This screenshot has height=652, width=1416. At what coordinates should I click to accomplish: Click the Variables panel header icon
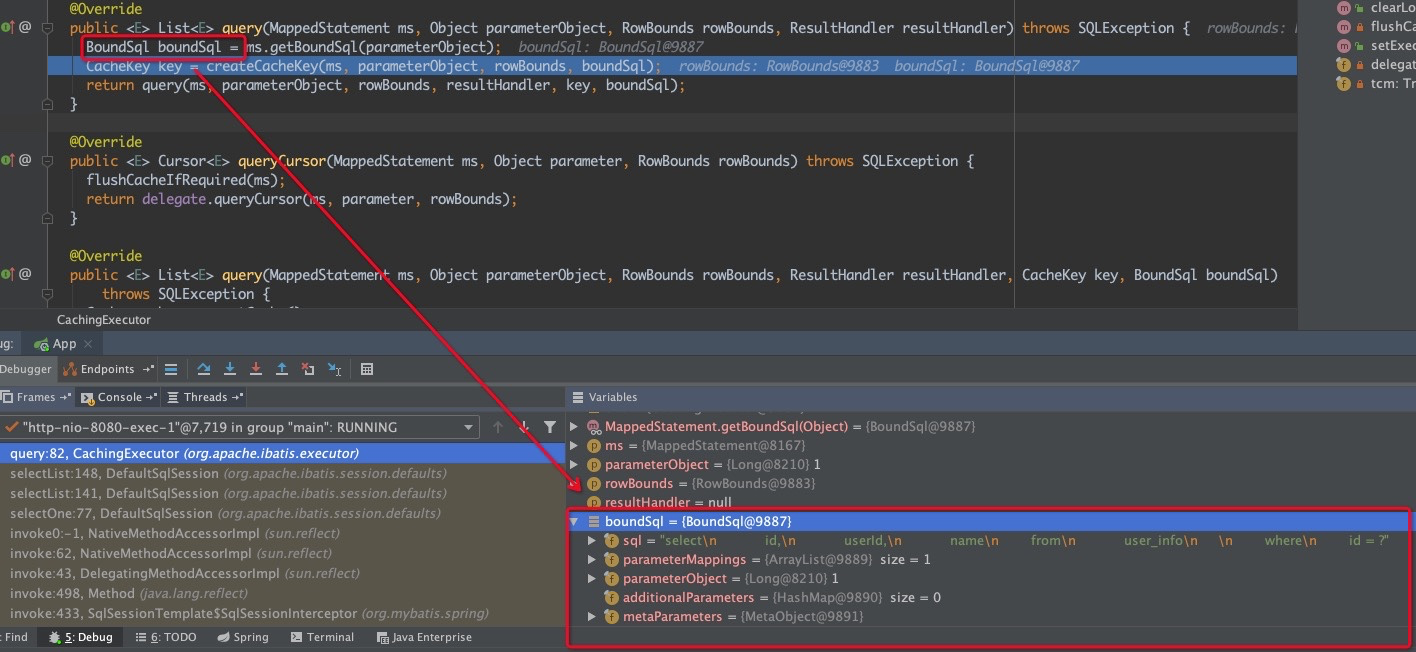click(576, 397)
